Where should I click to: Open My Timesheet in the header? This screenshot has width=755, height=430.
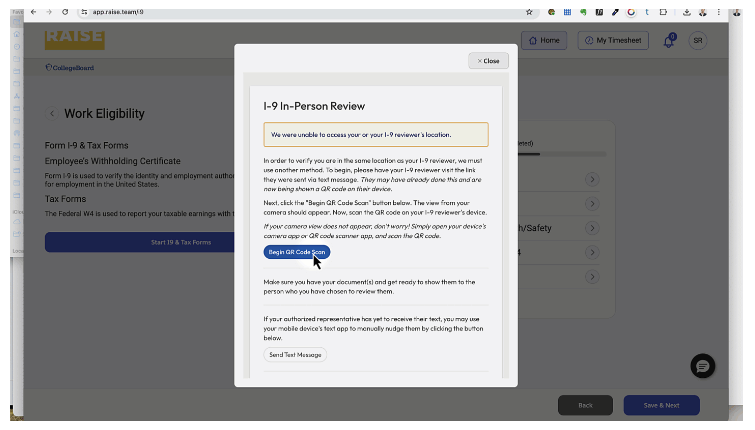coord(614,41)
